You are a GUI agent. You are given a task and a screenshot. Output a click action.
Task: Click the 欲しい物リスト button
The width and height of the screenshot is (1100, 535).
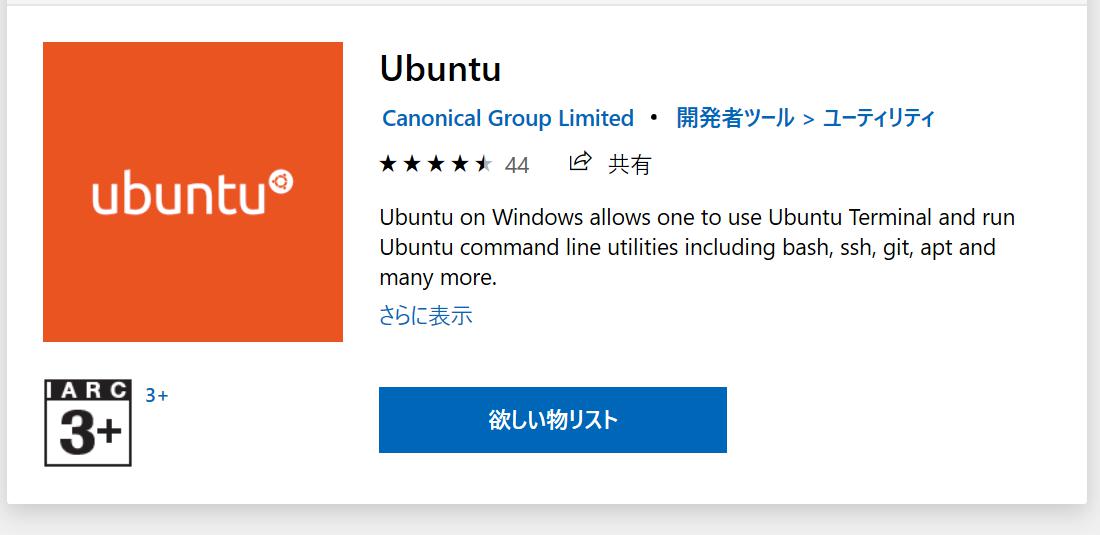(553, 420)
